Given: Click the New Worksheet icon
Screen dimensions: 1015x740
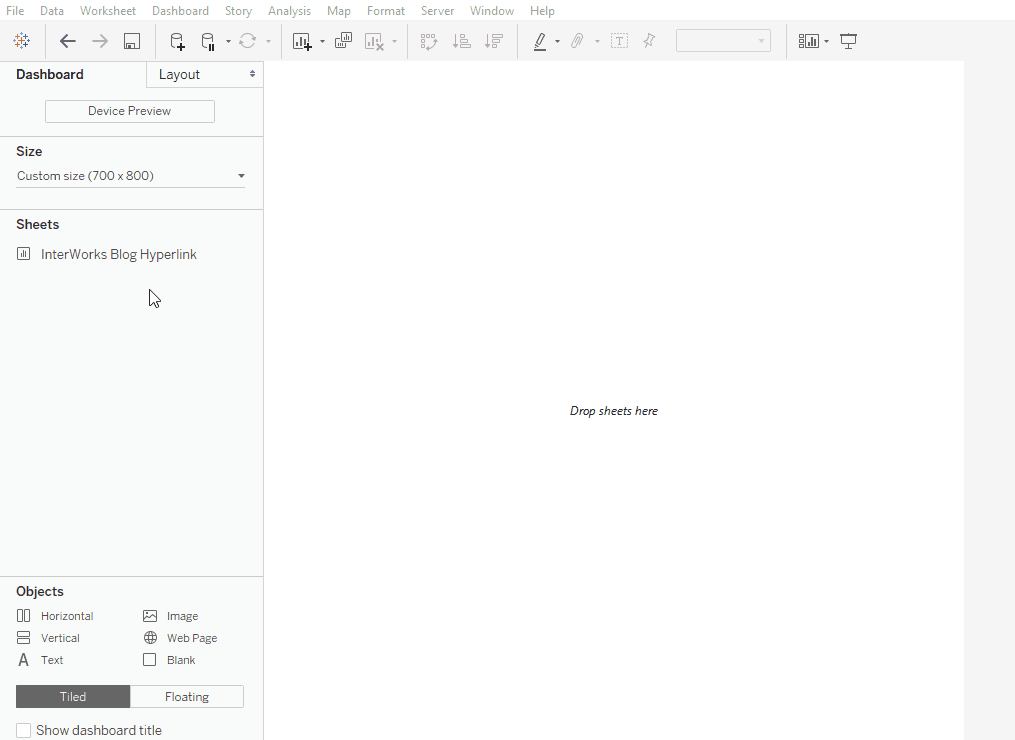Looking at the screenshot, I should [x=301, y=41].
